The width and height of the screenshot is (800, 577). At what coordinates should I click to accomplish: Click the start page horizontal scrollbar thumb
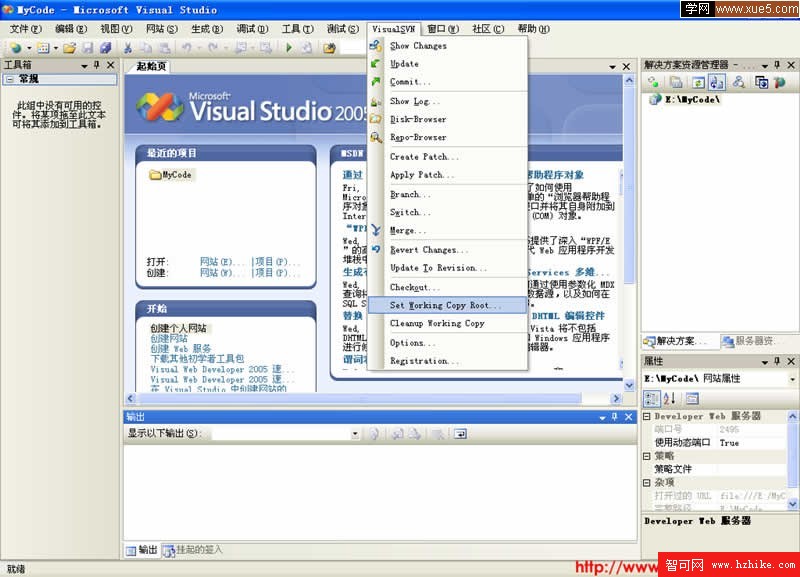(359, 398)
